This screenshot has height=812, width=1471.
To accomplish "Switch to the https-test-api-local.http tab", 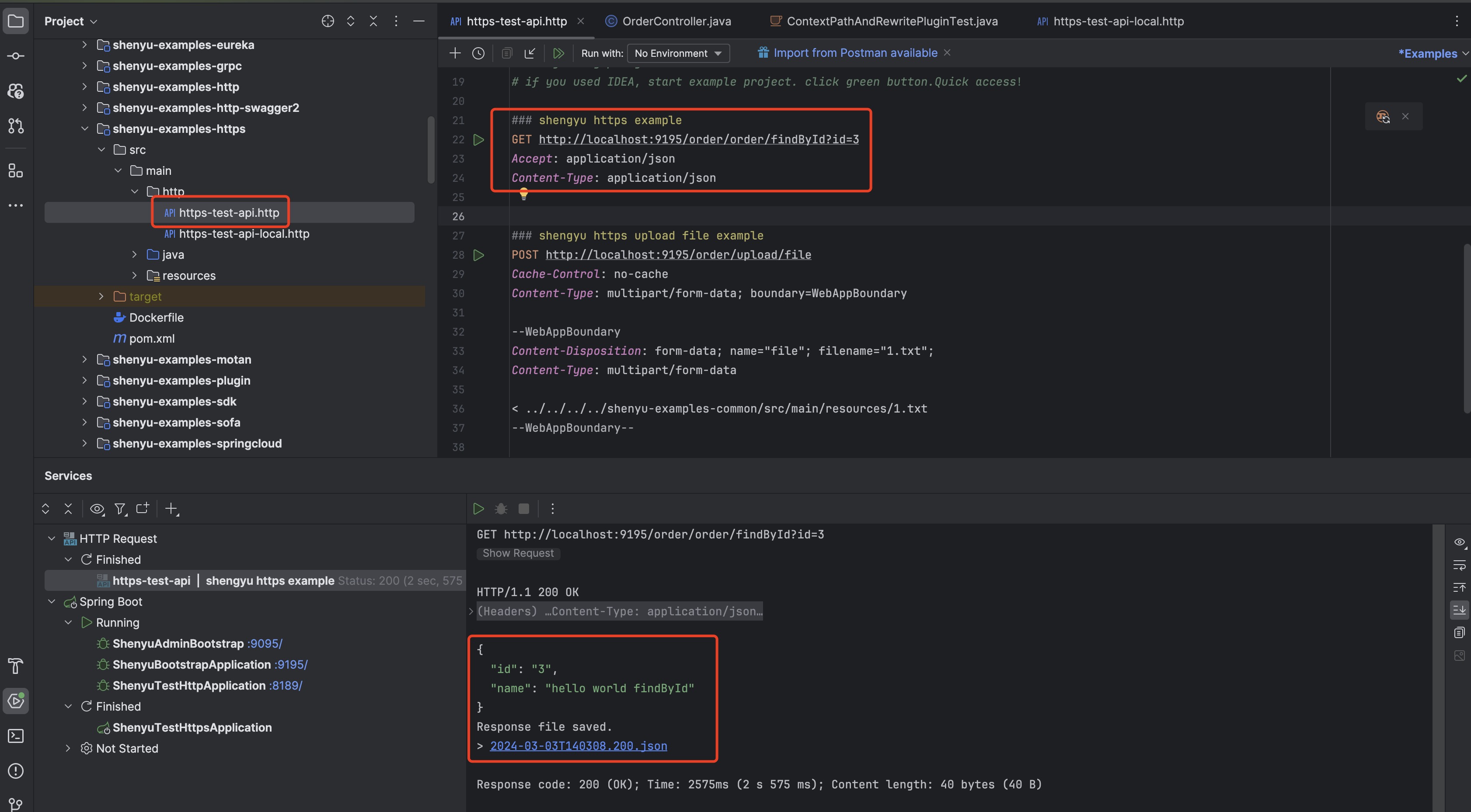I will click(x=1118, y=21).
